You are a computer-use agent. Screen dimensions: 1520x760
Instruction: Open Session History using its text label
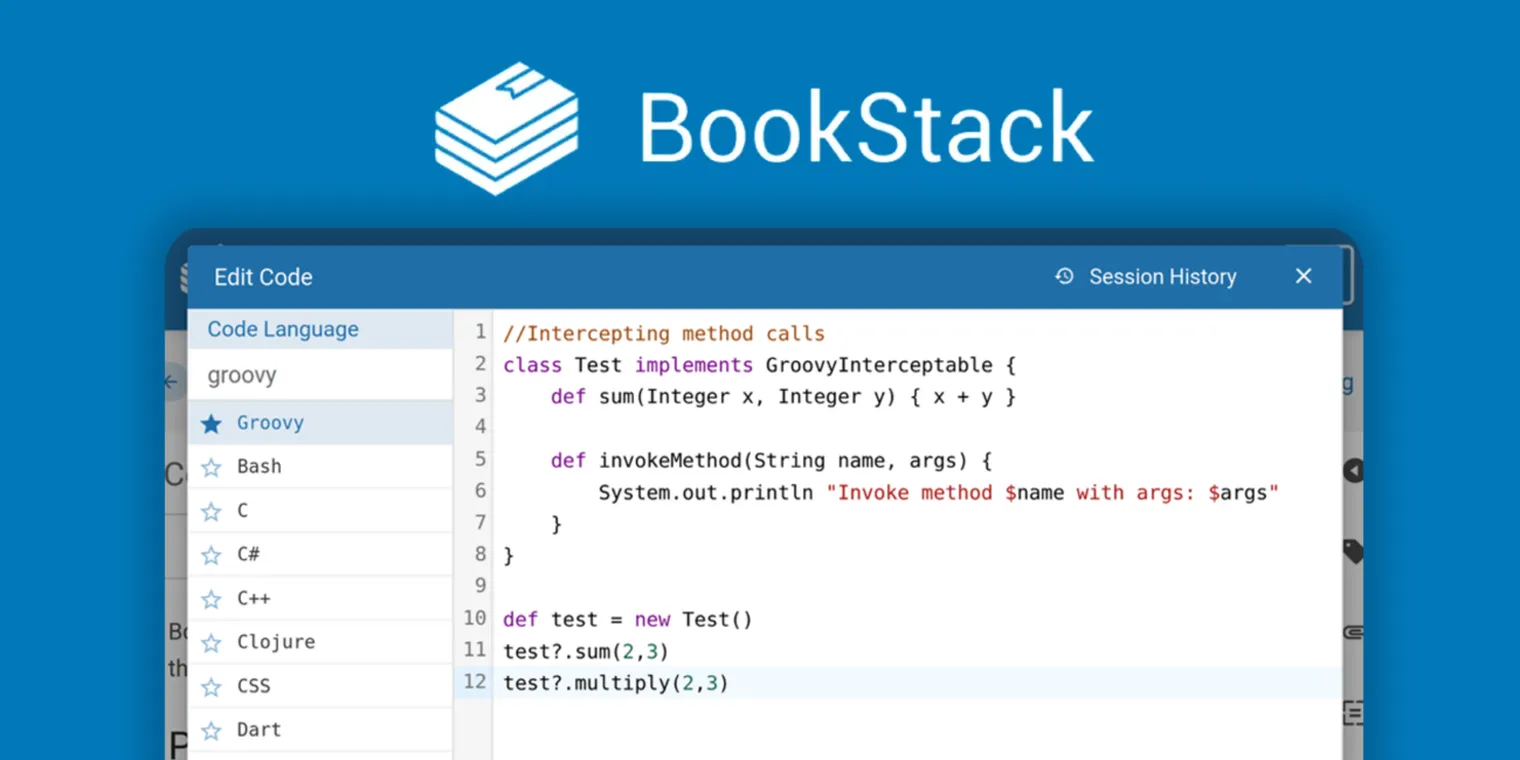pos(1162,276)
